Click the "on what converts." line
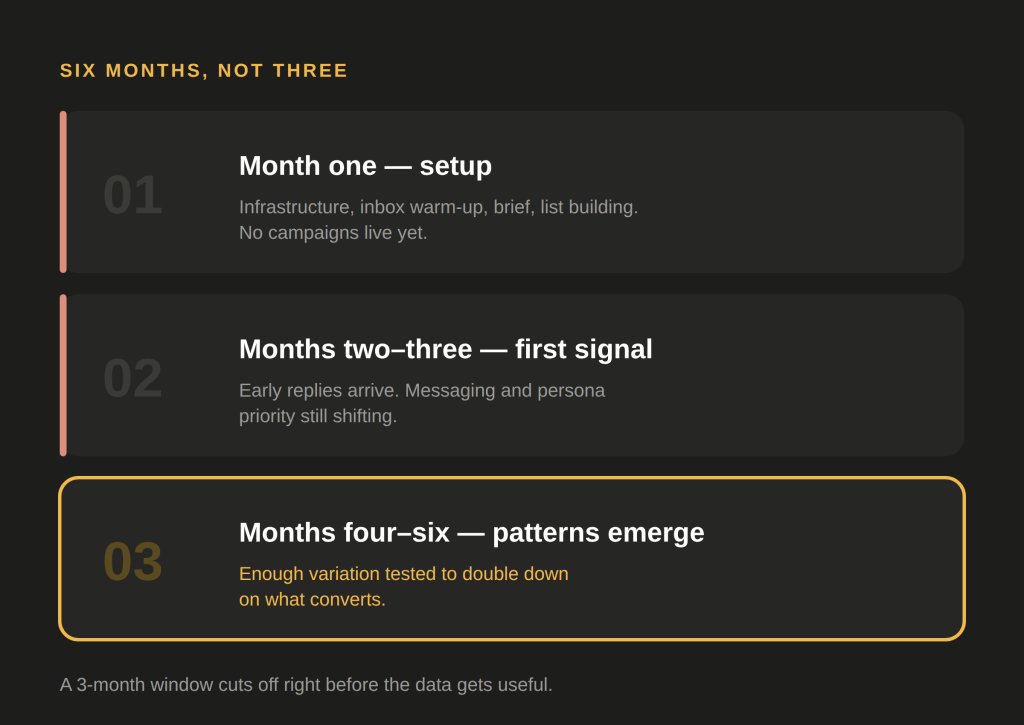1024x725 pixels. 312,600
